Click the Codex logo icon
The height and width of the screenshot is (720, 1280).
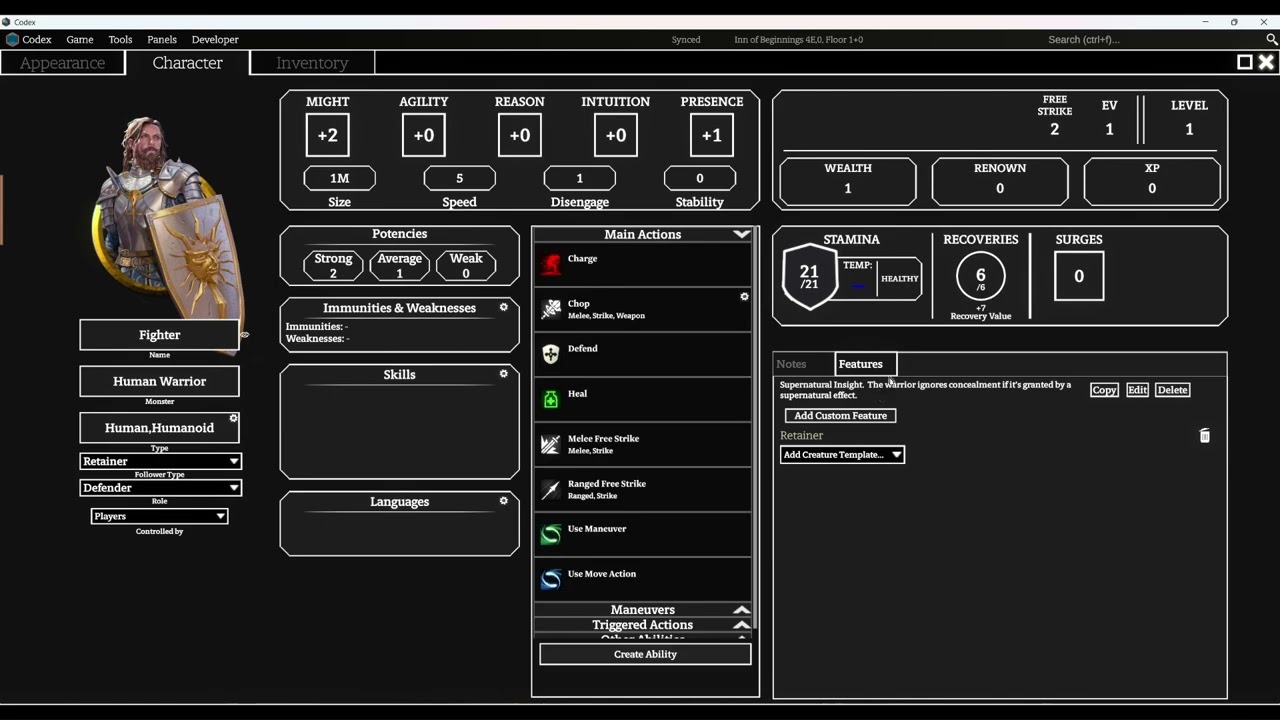coord(12,40)
